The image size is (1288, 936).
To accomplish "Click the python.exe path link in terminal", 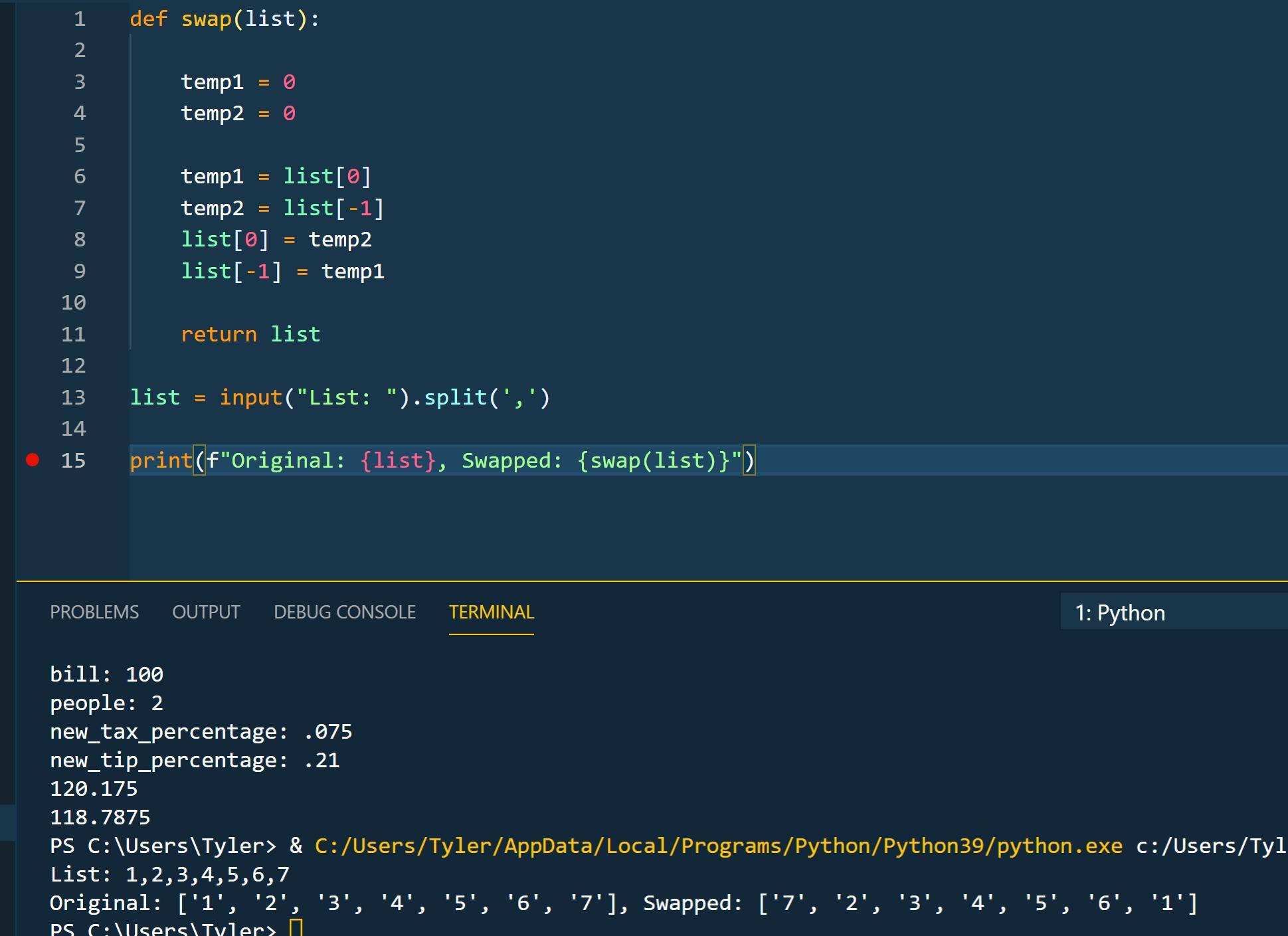I will pyautogui.click(x=718, y=846).
